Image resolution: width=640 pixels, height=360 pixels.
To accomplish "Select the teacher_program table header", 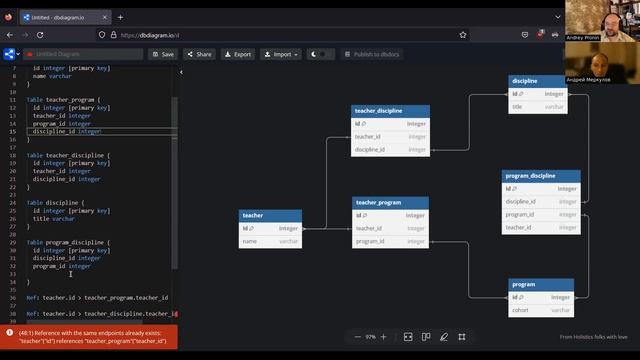I will (x=390, y=202).
